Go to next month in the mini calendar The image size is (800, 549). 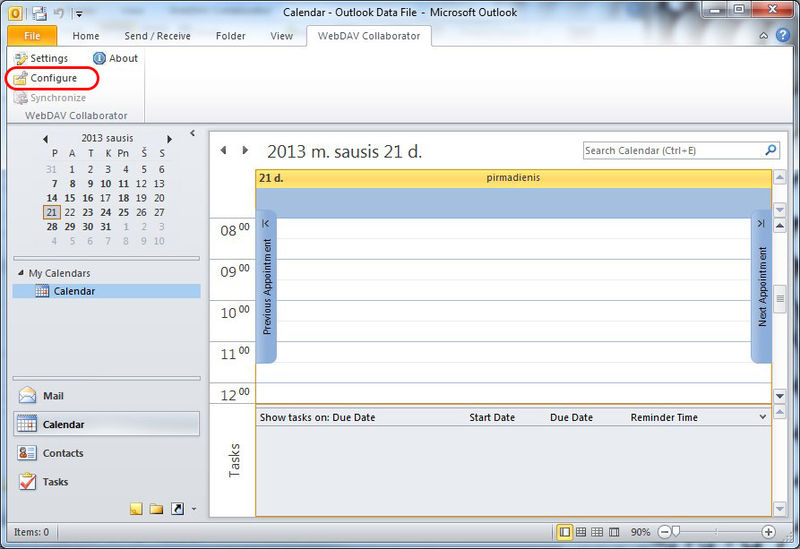tap(169, 139)
